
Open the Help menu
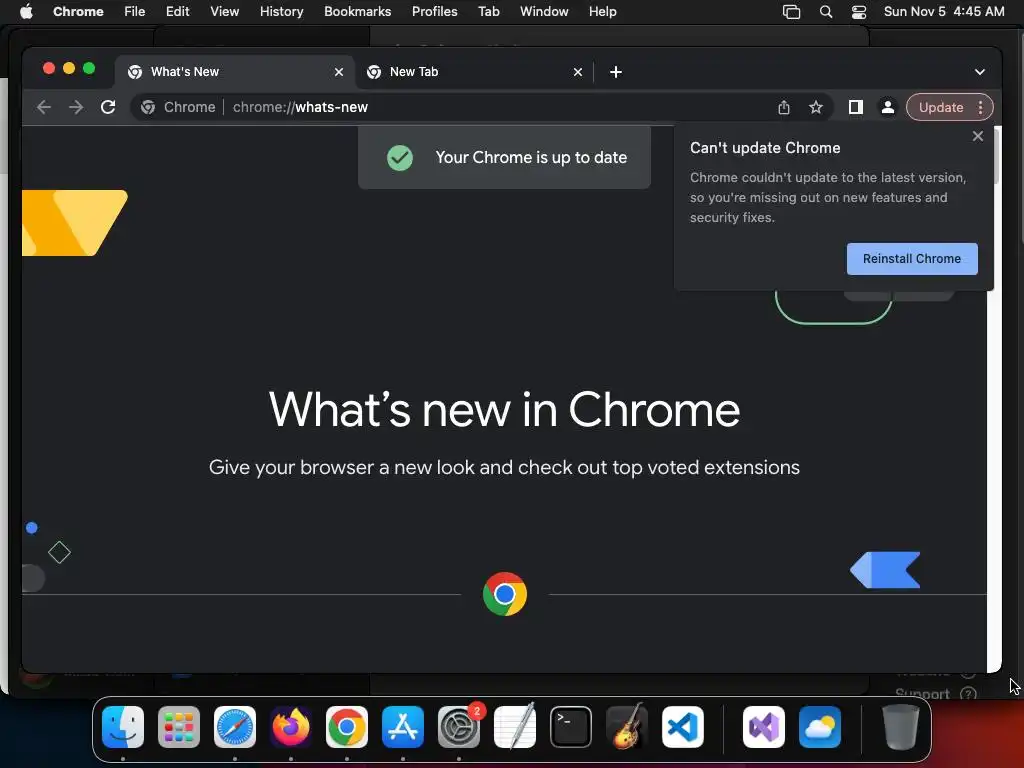(602, 12)
